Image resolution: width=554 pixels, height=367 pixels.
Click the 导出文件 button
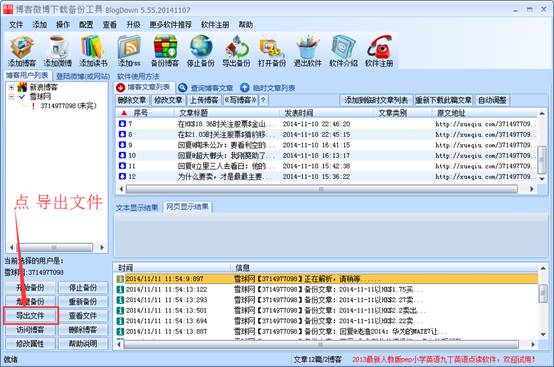[30, 315]
